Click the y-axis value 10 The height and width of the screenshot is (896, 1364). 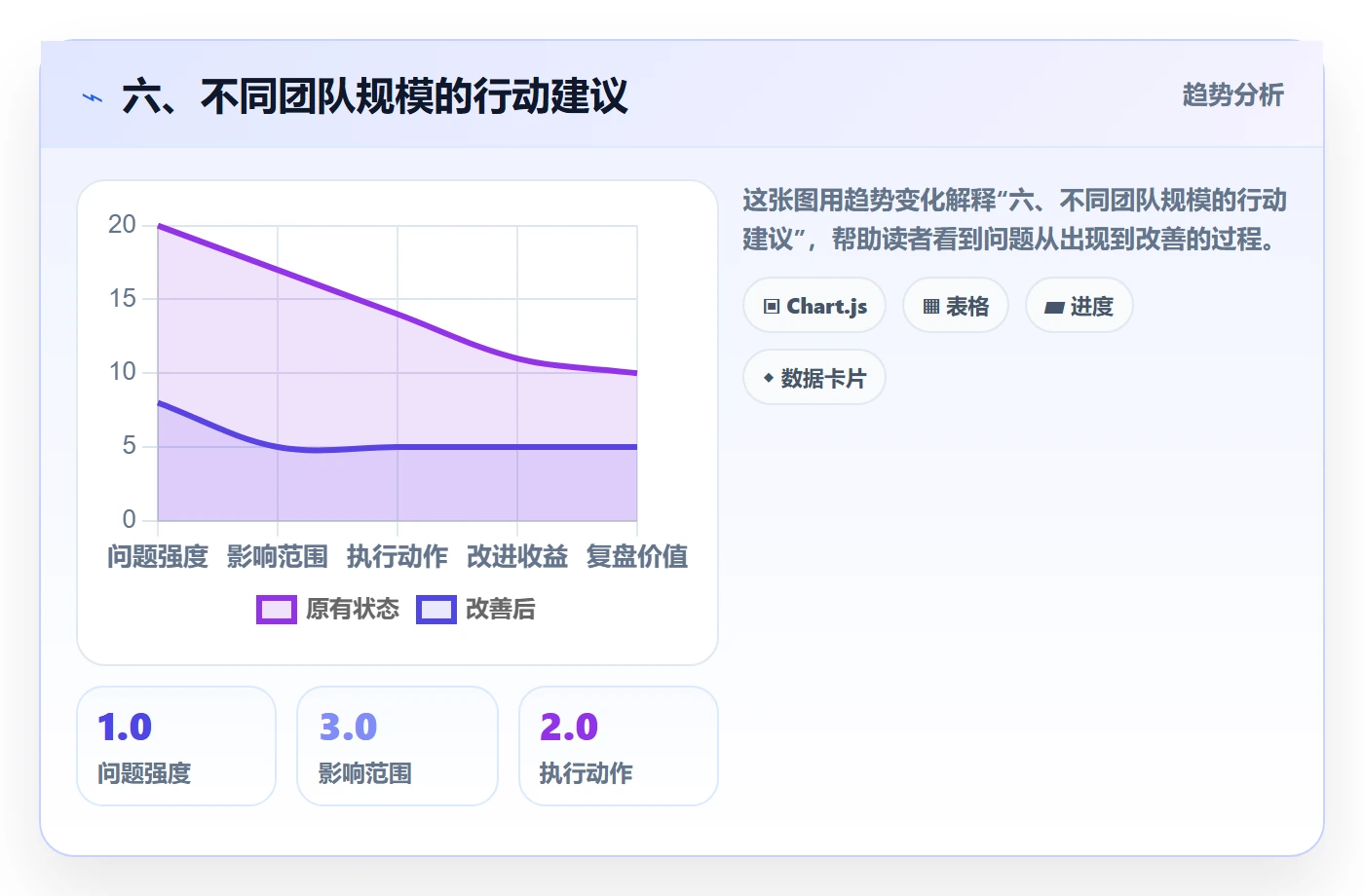point(123,372)
